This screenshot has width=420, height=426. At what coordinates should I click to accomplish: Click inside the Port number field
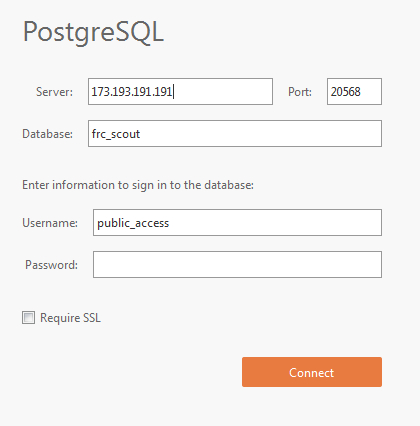tap(354, 92)
